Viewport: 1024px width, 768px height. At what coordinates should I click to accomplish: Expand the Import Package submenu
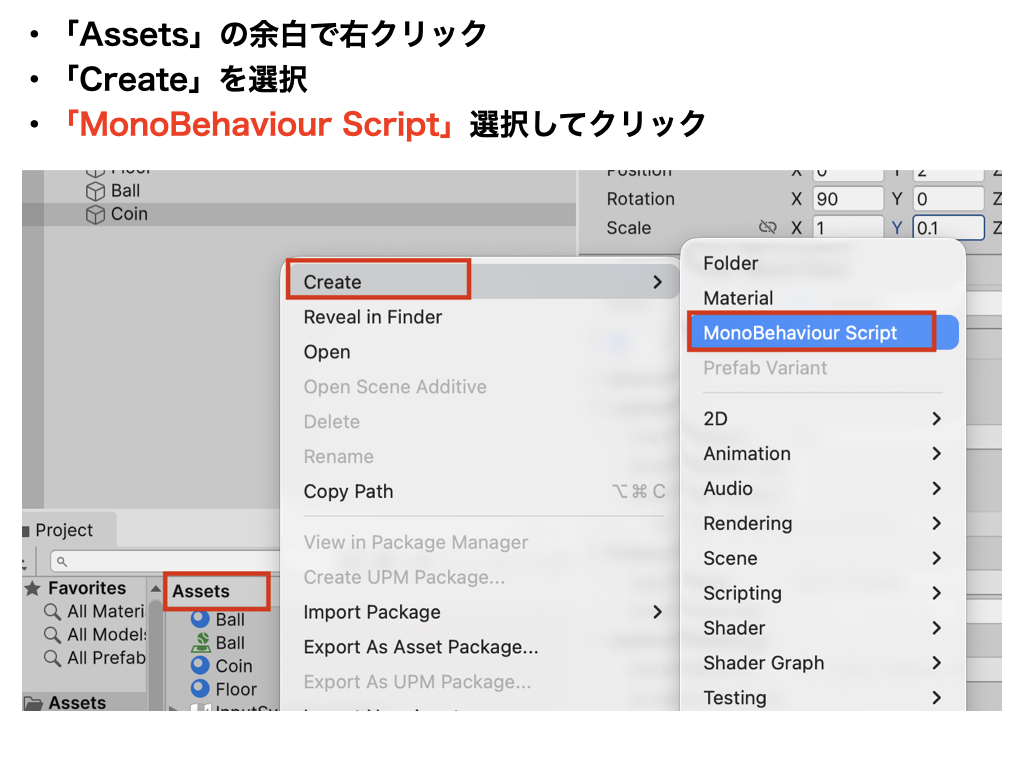tap(657, 612)
